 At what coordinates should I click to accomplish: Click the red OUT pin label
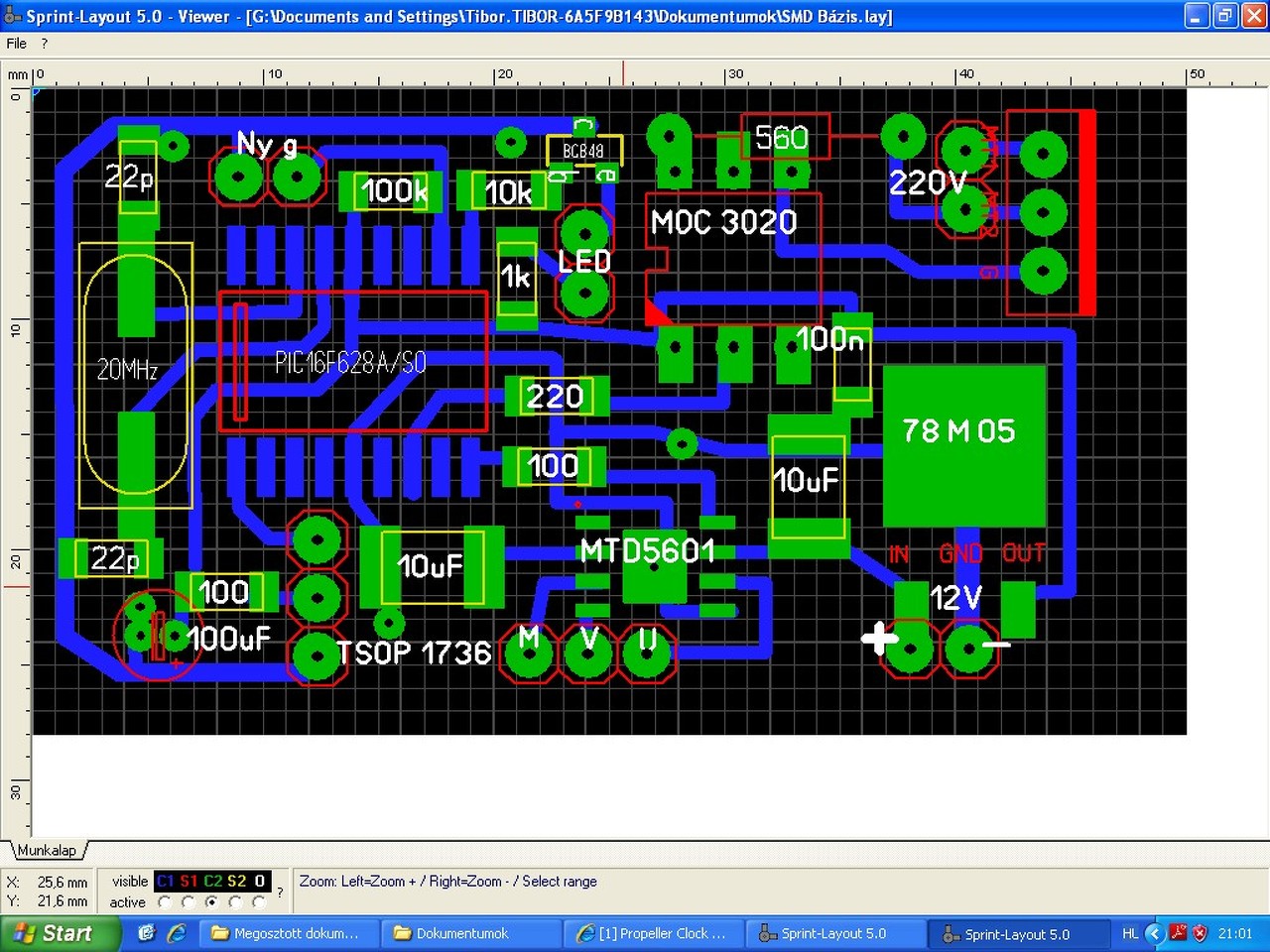click(x=1024, y=553)
